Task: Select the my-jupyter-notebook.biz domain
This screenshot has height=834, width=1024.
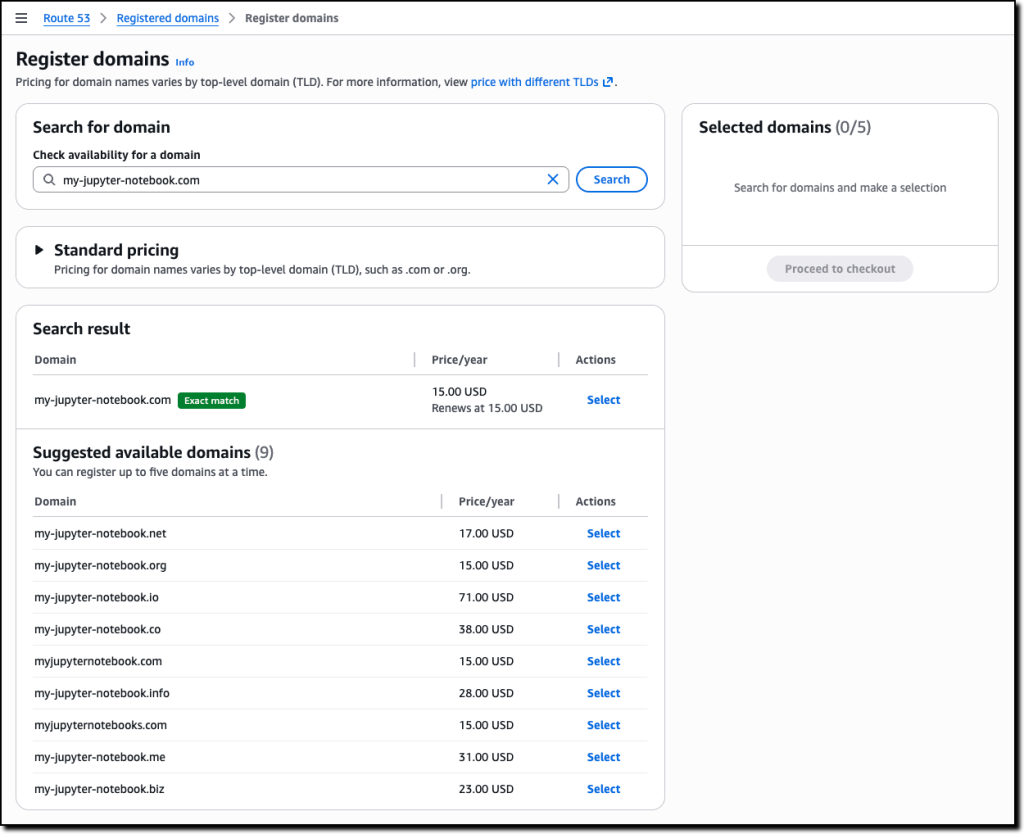Action: click(x=603, y=790)
